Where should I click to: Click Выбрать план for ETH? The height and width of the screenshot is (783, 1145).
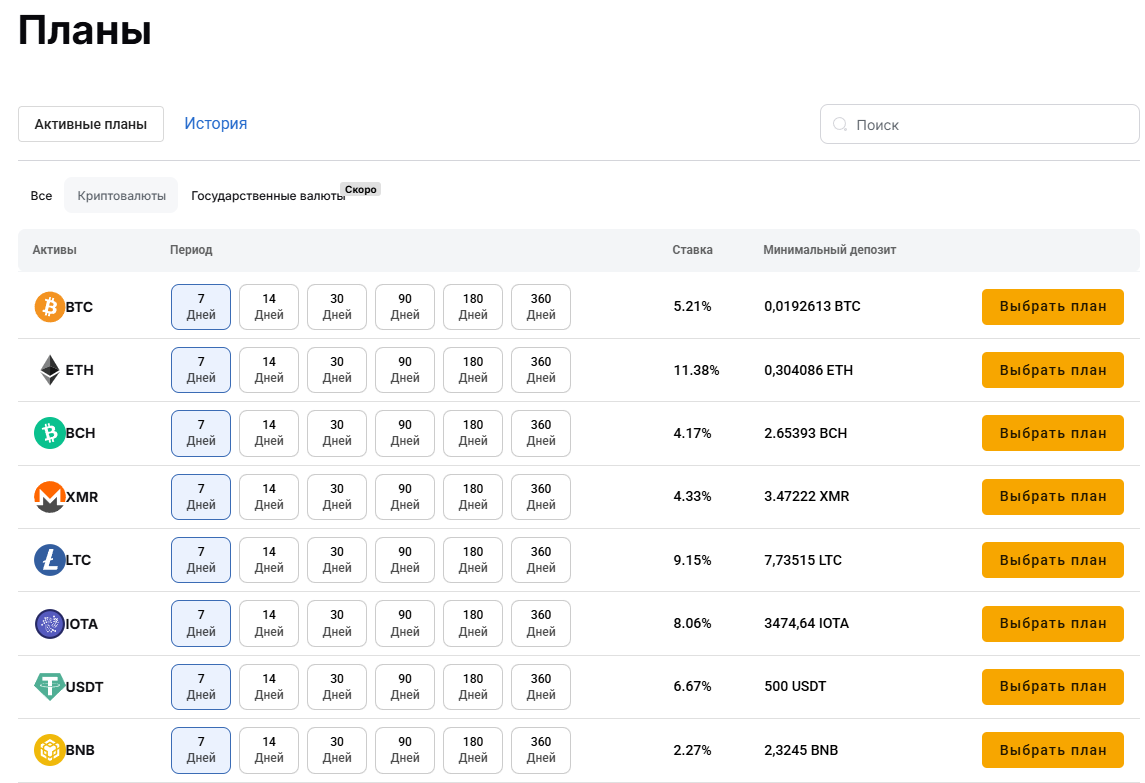[x=1052, y=370]
